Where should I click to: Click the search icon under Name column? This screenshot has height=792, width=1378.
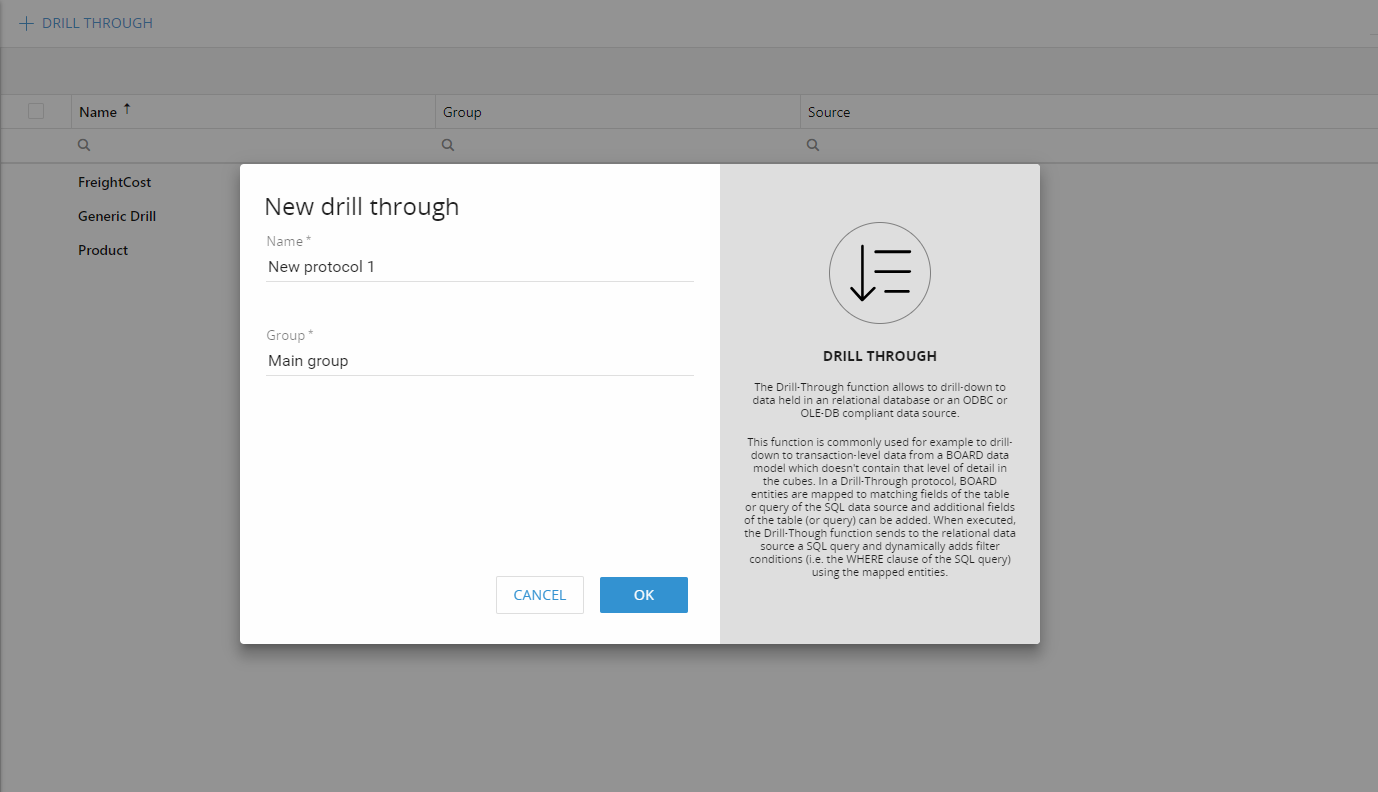coord(84,145)
